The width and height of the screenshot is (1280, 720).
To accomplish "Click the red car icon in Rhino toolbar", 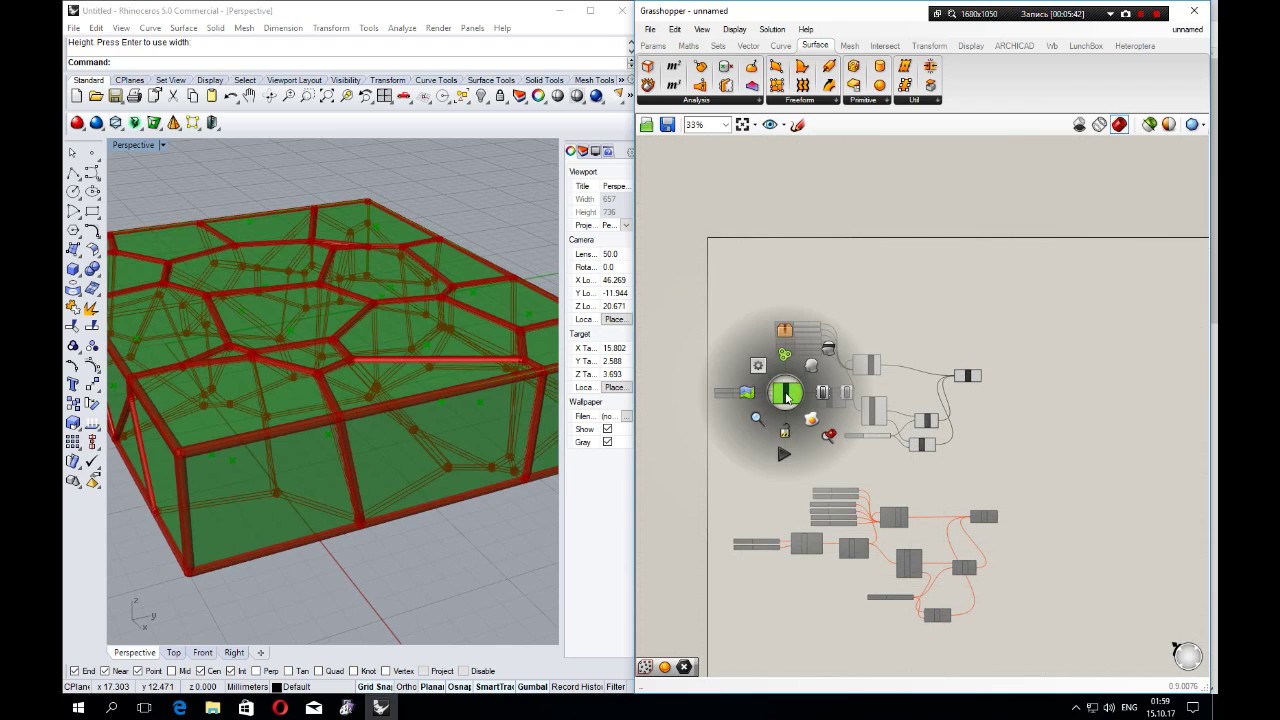I will [x=403, y=96].
